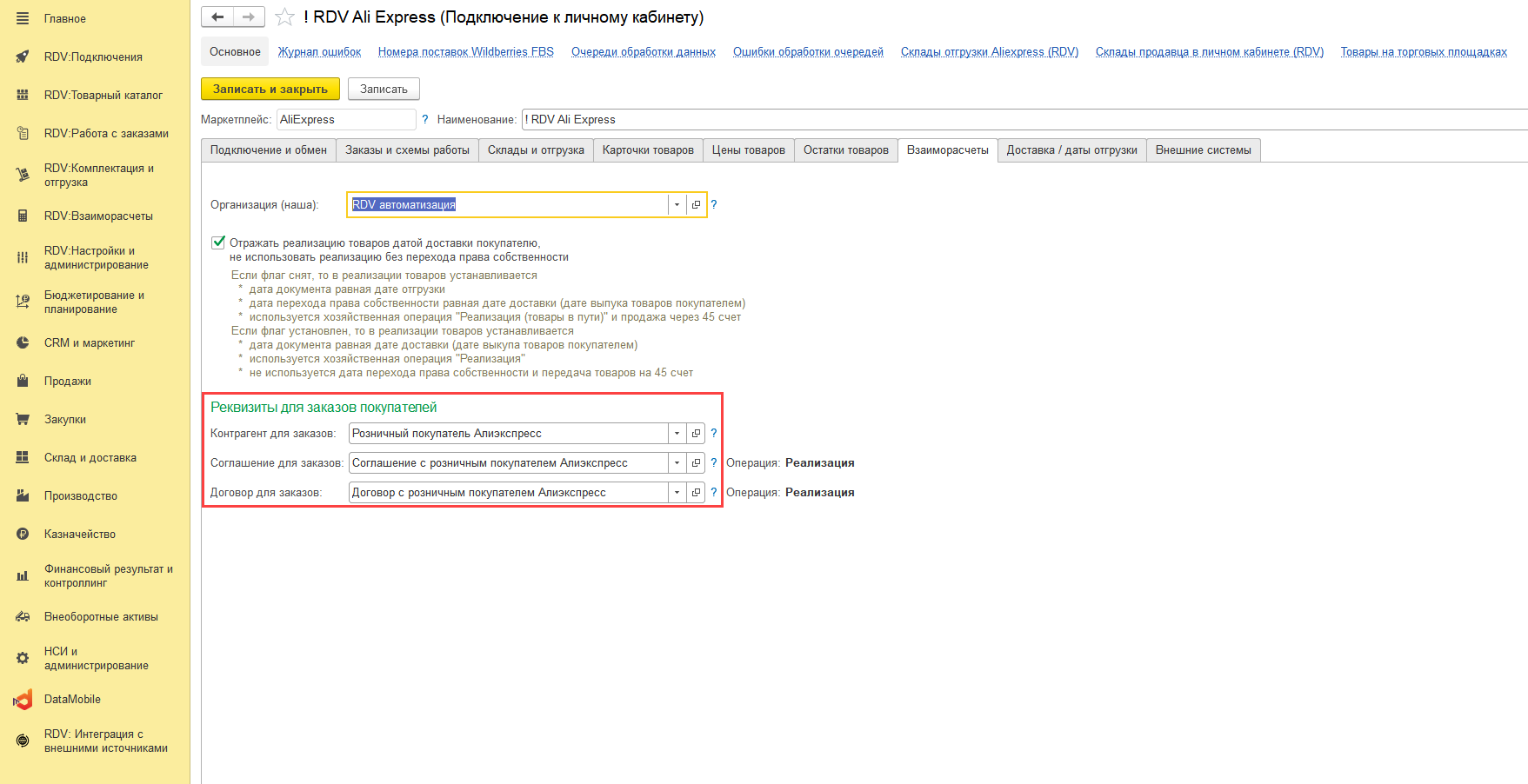
Task: Open the Организация (наша) value in new form
Action: [x=696, y=204]
